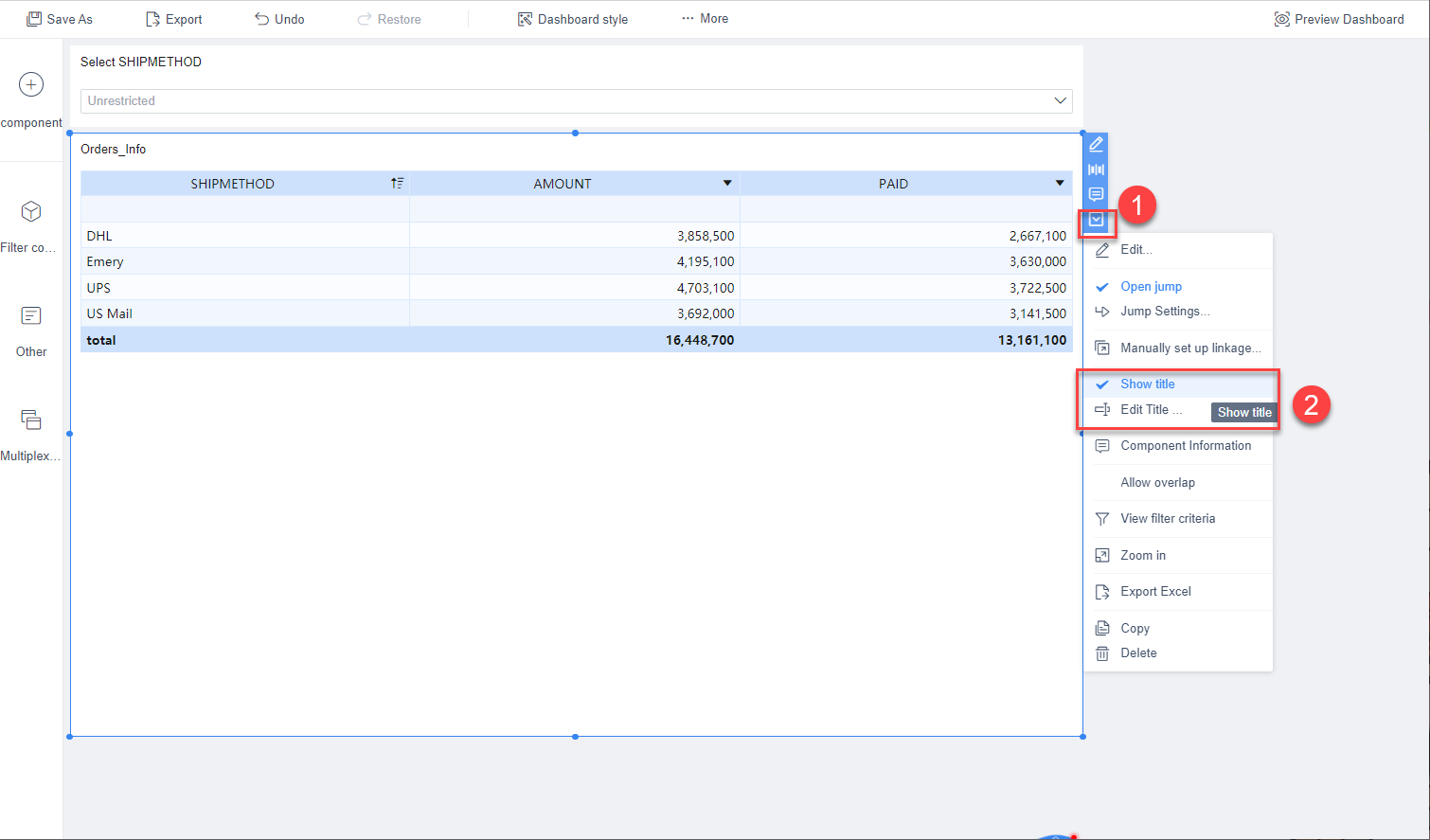Choose Delete from the menu
The height and width of the screenshot is (840, 1430).
coord(1178,653)
